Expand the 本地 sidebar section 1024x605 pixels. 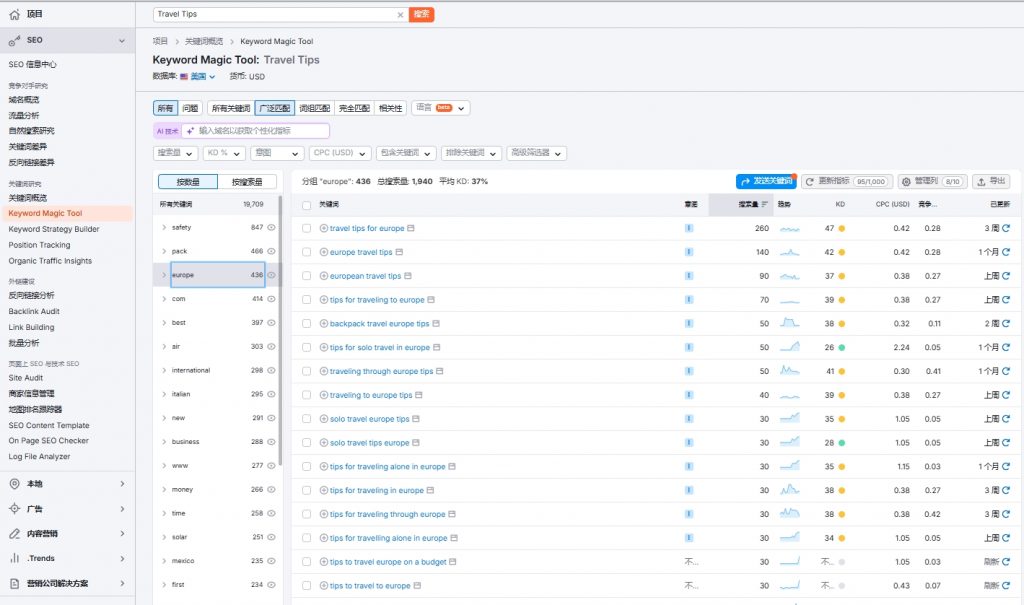pyautogui.click(x=122, y=484)
